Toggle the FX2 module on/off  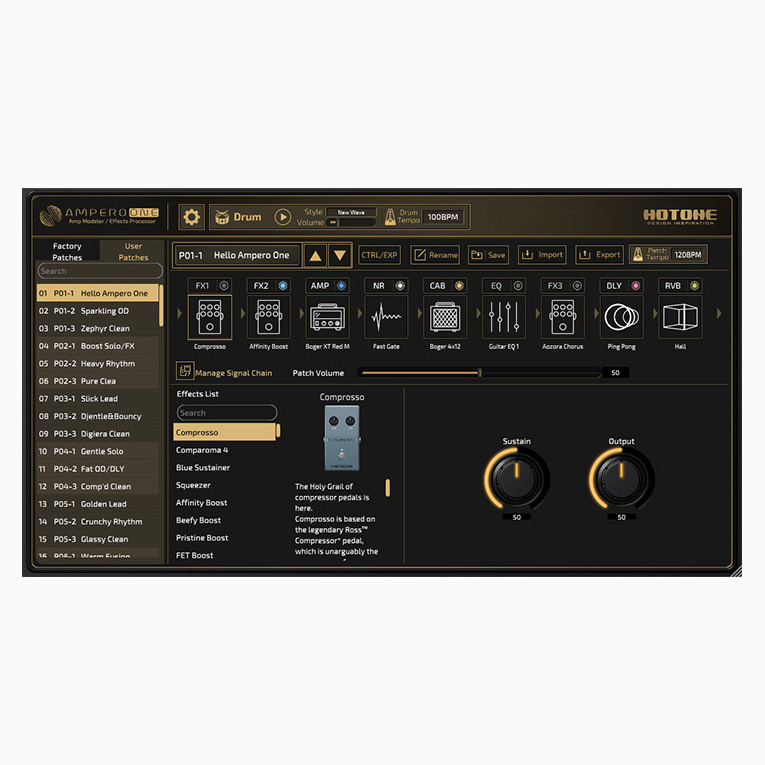point(283,286)
